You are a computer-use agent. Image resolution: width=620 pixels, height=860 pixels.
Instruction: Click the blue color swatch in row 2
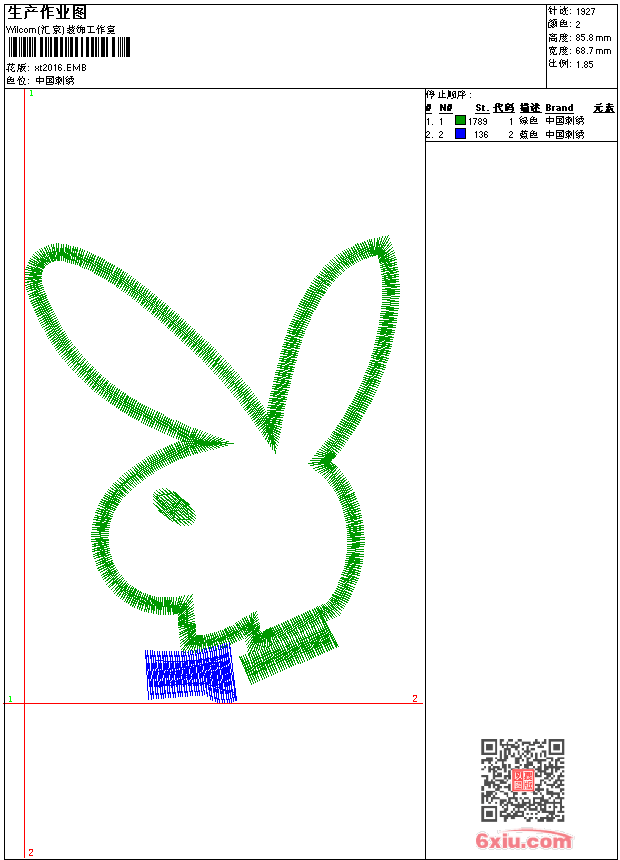pos(460,134)
